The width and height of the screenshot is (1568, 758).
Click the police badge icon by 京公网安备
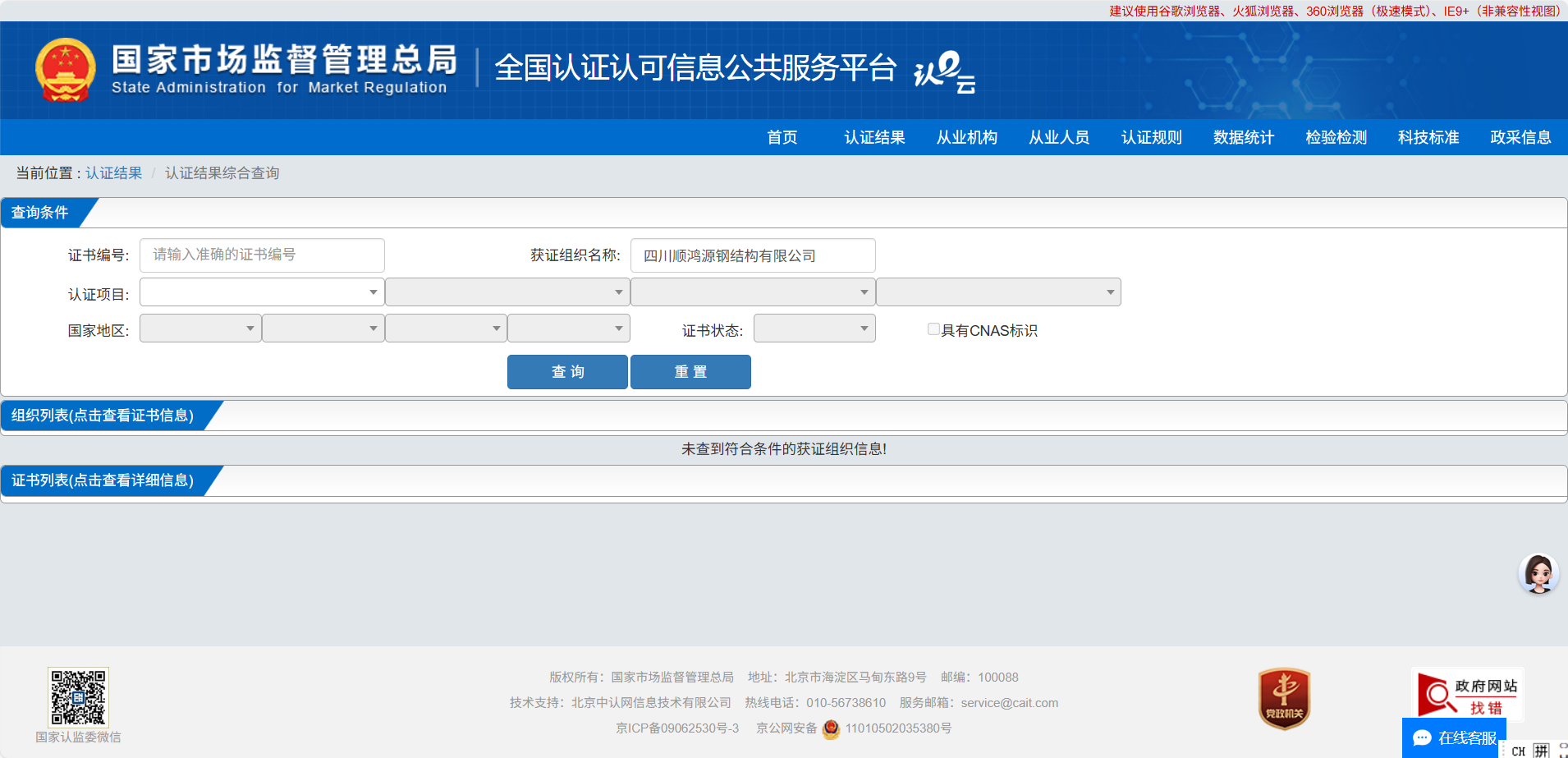point(831,728)
